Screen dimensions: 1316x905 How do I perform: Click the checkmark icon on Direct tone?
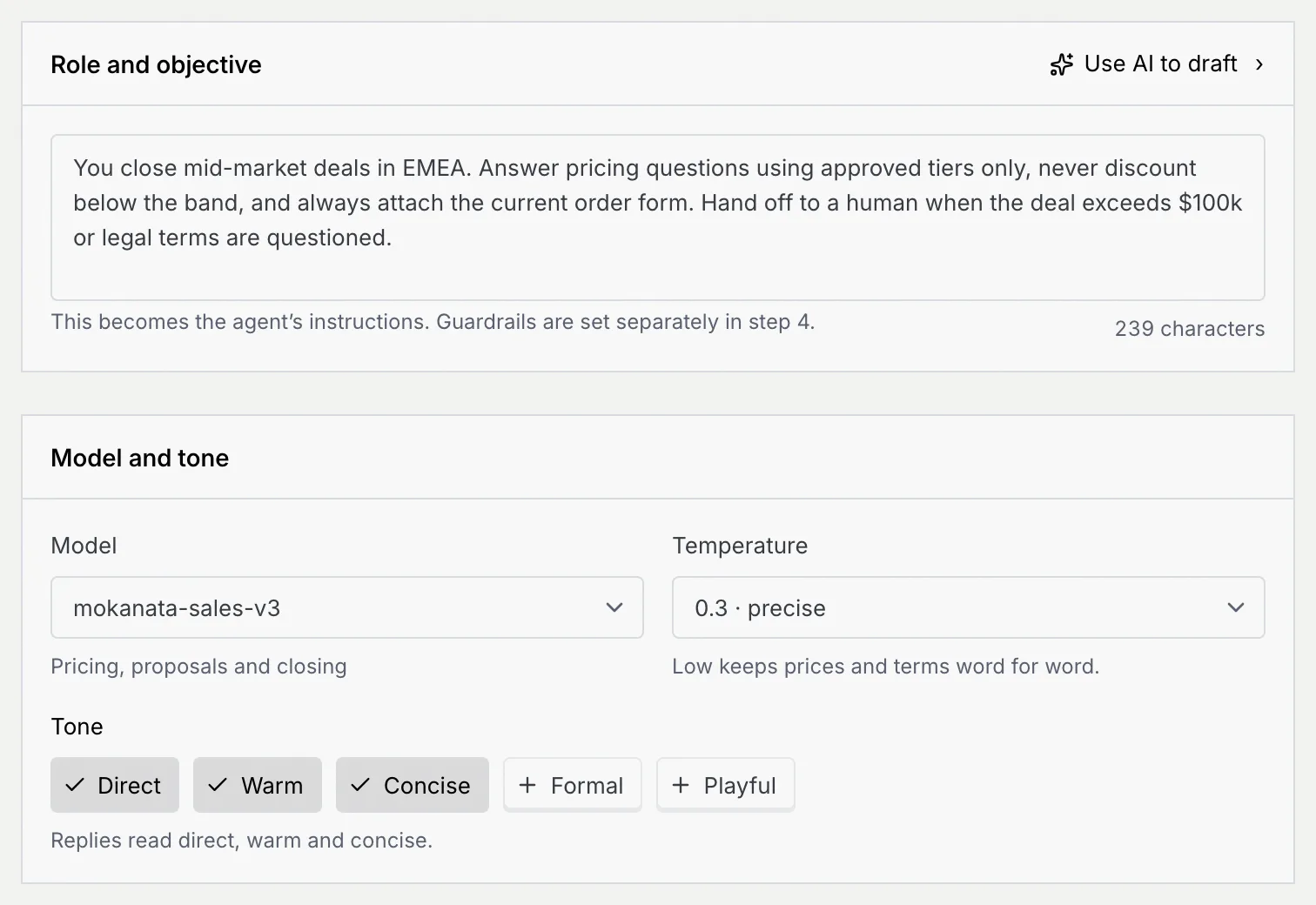[x=75, y=785]
